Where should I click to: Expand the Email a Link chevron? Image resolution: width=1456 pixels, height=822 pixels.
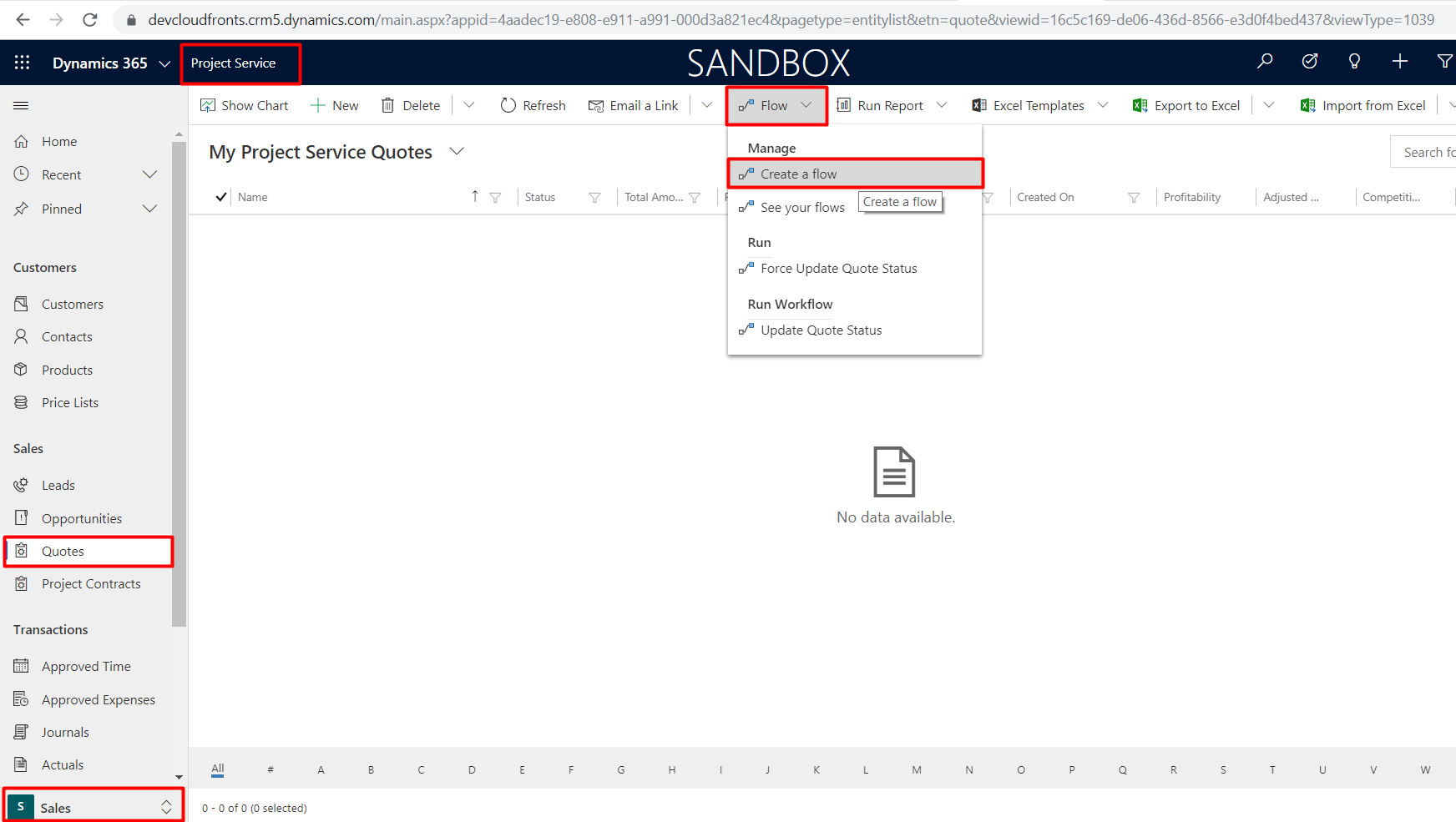coord(707,105)
